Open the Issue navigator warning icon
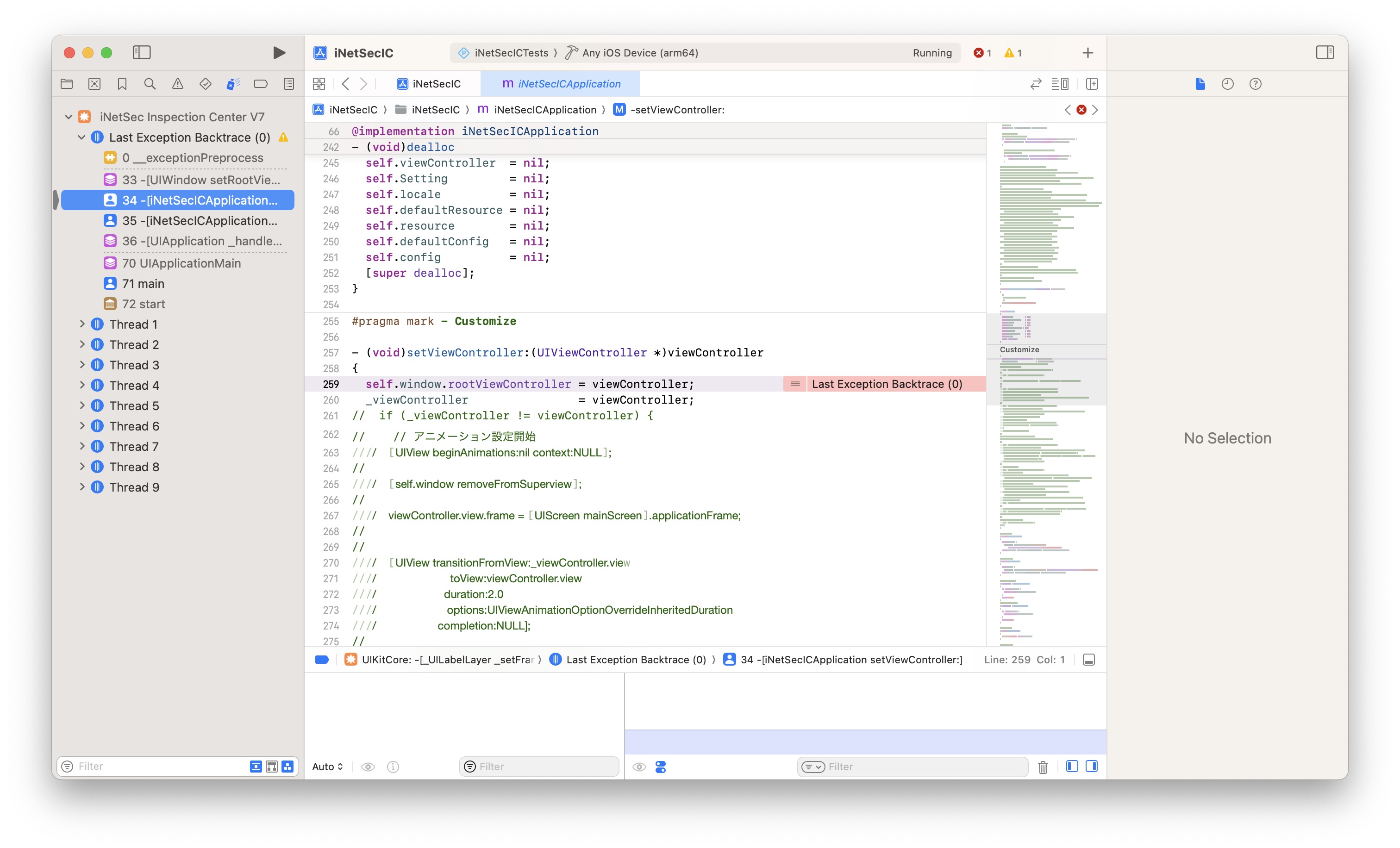The width and height of the screenshot is (1400, 848). coord(178,84)
